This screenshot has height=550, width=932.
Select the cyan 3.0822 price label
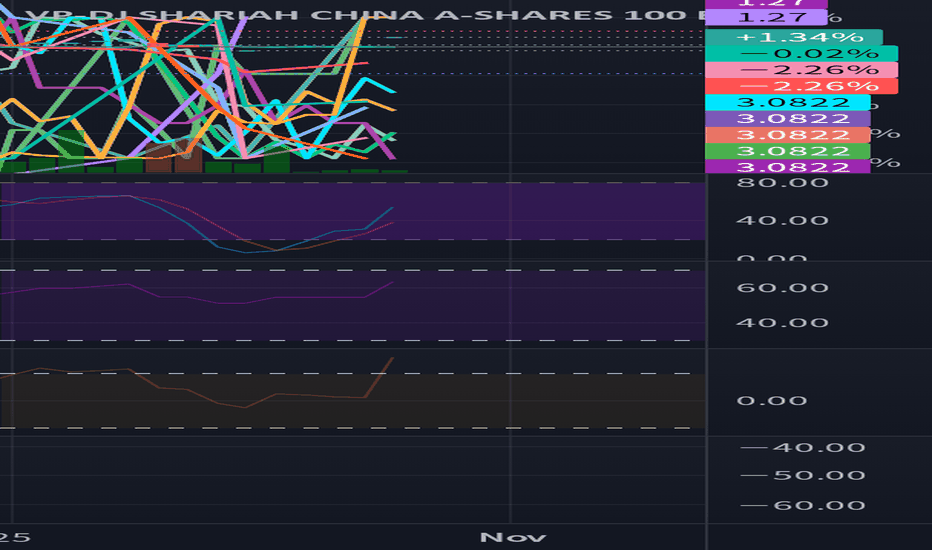coord(788,102)
